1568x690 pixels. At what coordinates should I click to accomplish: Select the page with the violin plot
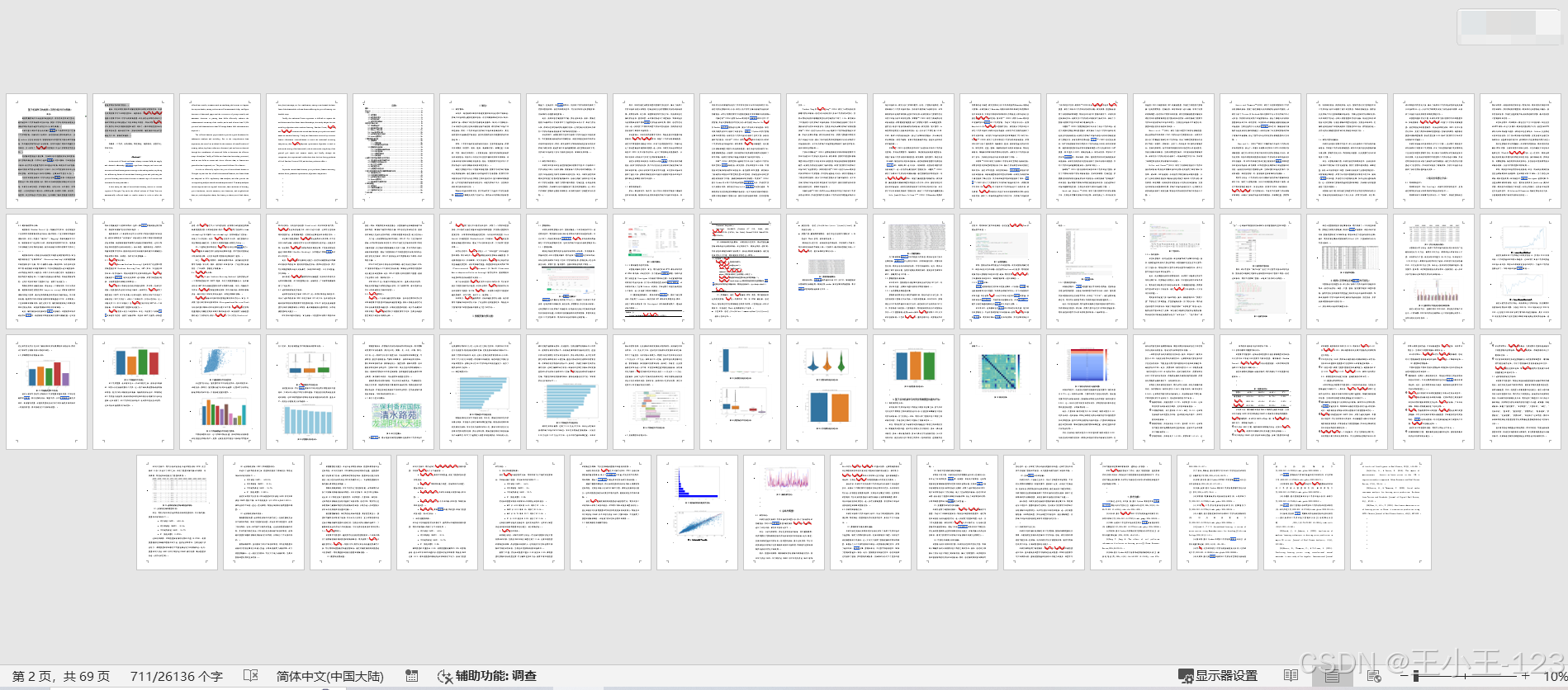827,391
